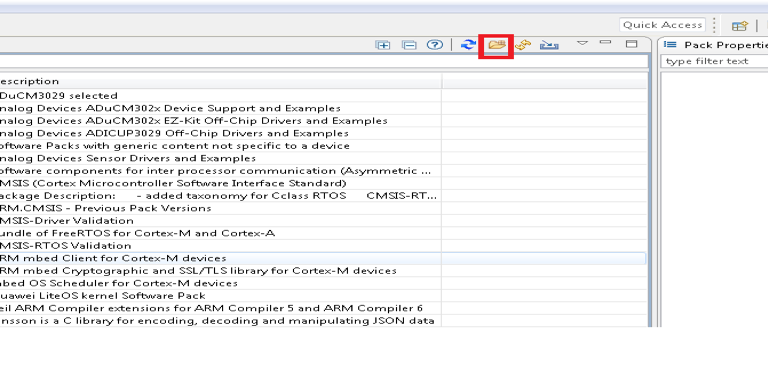Select 'added taxonomy for Cclass RTOS' row
The height and width of the screenshot is (377, 768).
(x=323, y=196)
